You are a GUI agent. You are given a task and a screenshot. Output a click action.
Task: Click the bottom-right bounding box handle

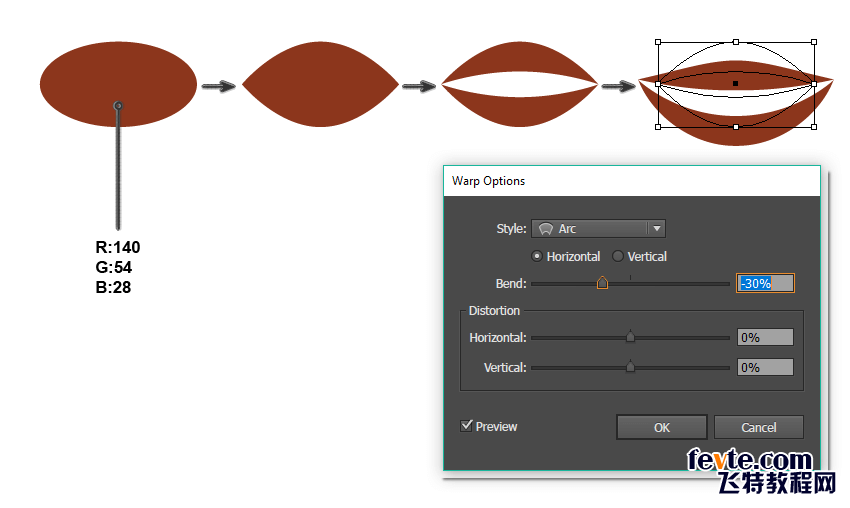point(814,127)
